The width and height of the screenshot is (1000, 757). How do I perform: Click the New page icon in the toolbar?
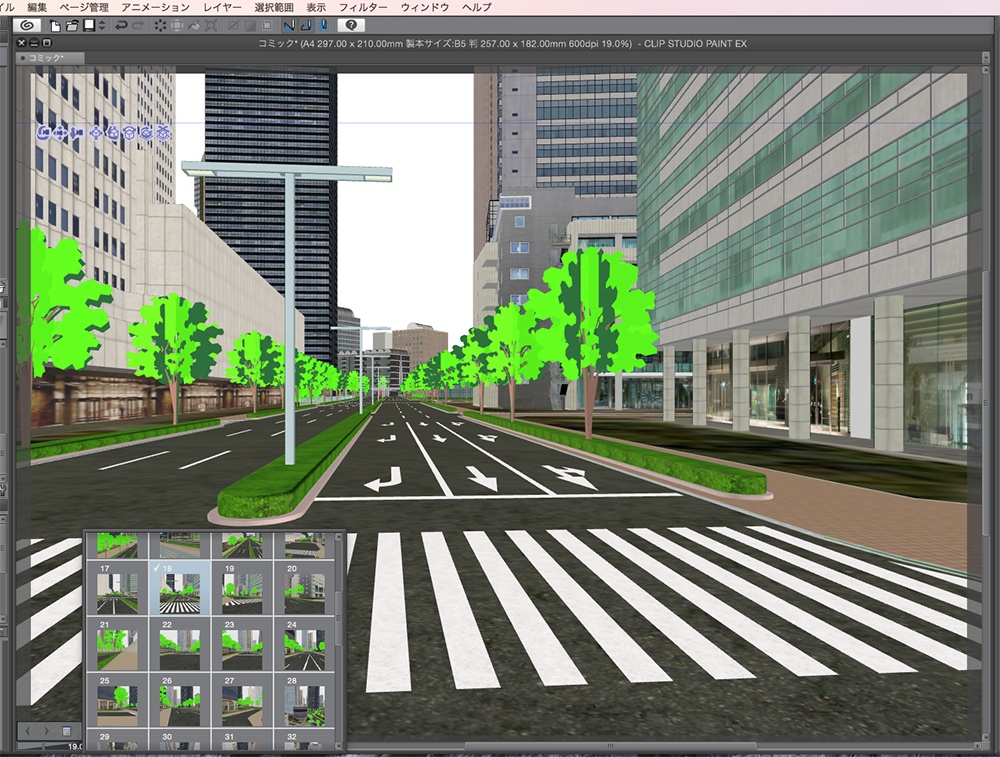click(x=55, y=24)
